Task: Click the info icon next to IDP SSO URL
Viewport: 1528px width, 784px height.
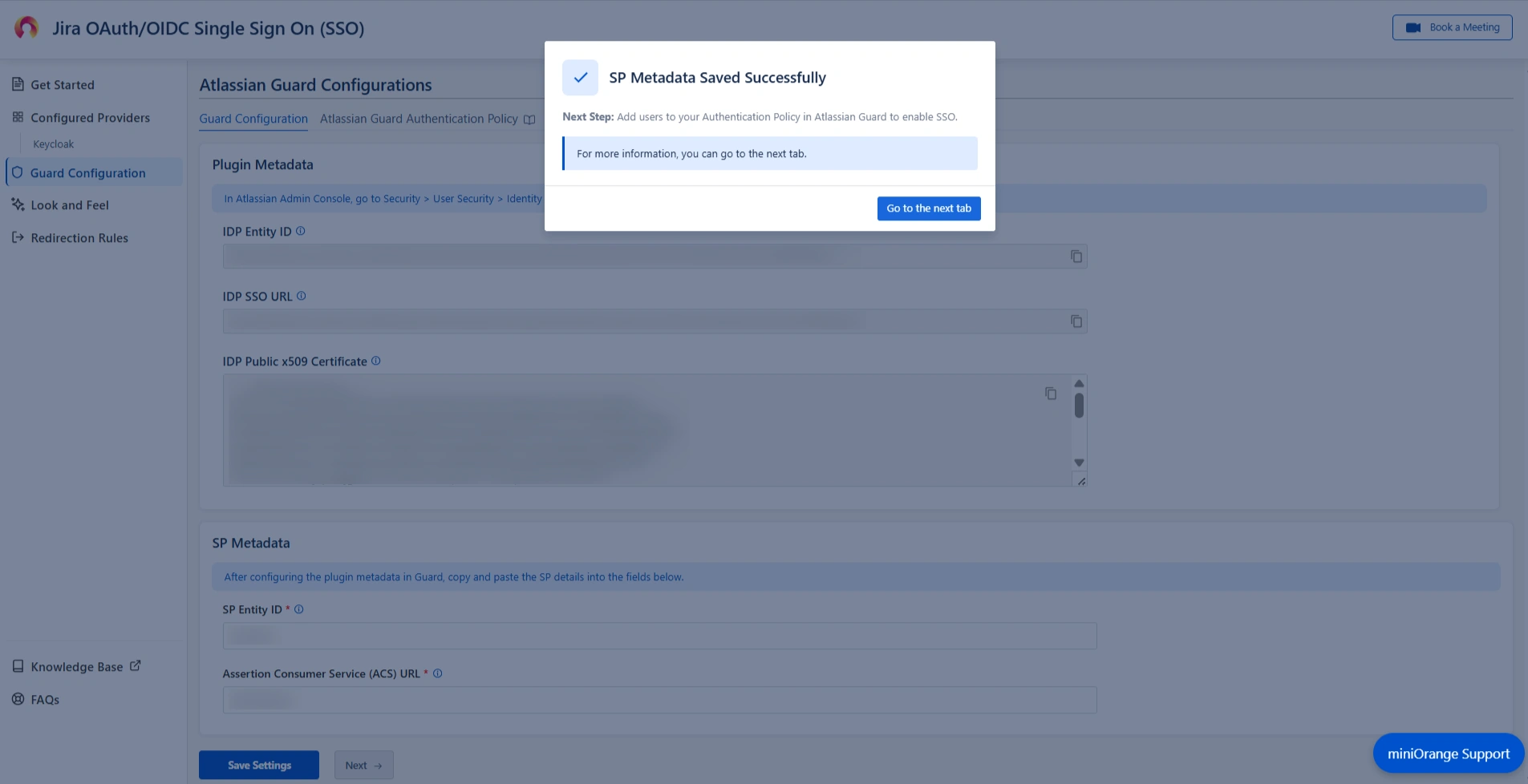Action: click(x=302, y=296)
